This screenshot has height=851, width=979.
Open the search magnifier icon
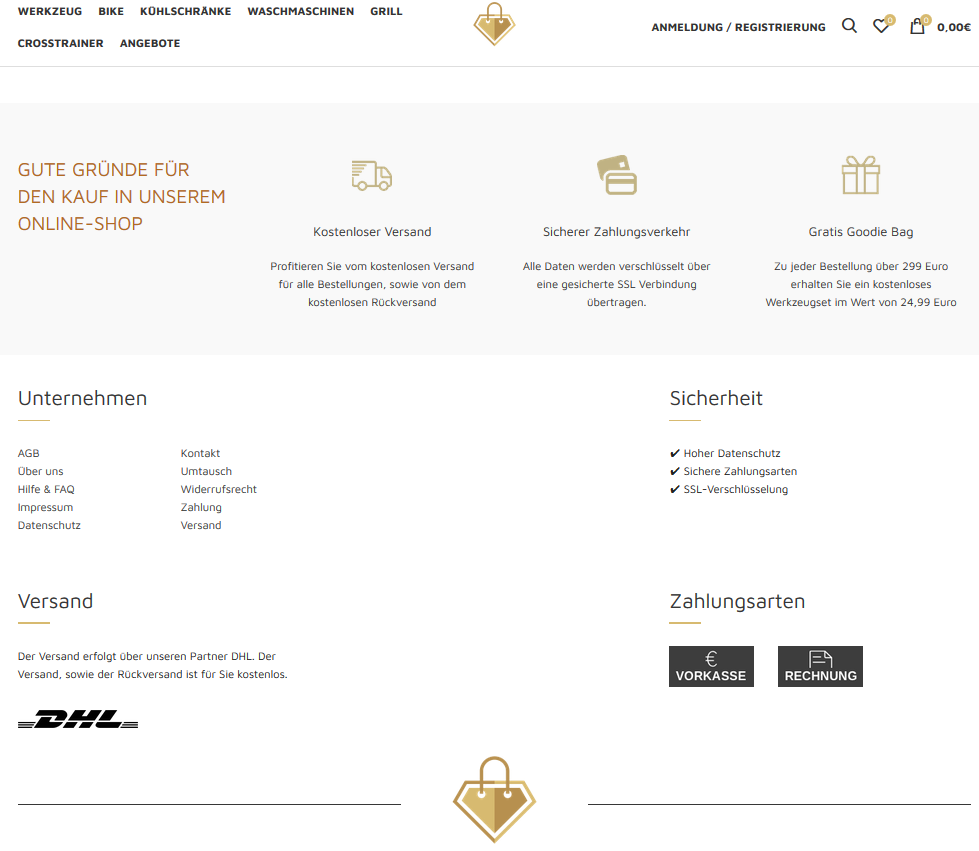click(849, 26)
